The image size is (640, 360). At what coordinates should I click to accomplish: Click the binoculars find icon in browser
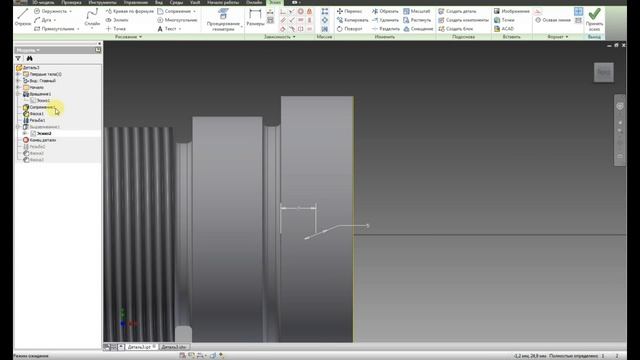pyautogui.click(x=29, y=58)
